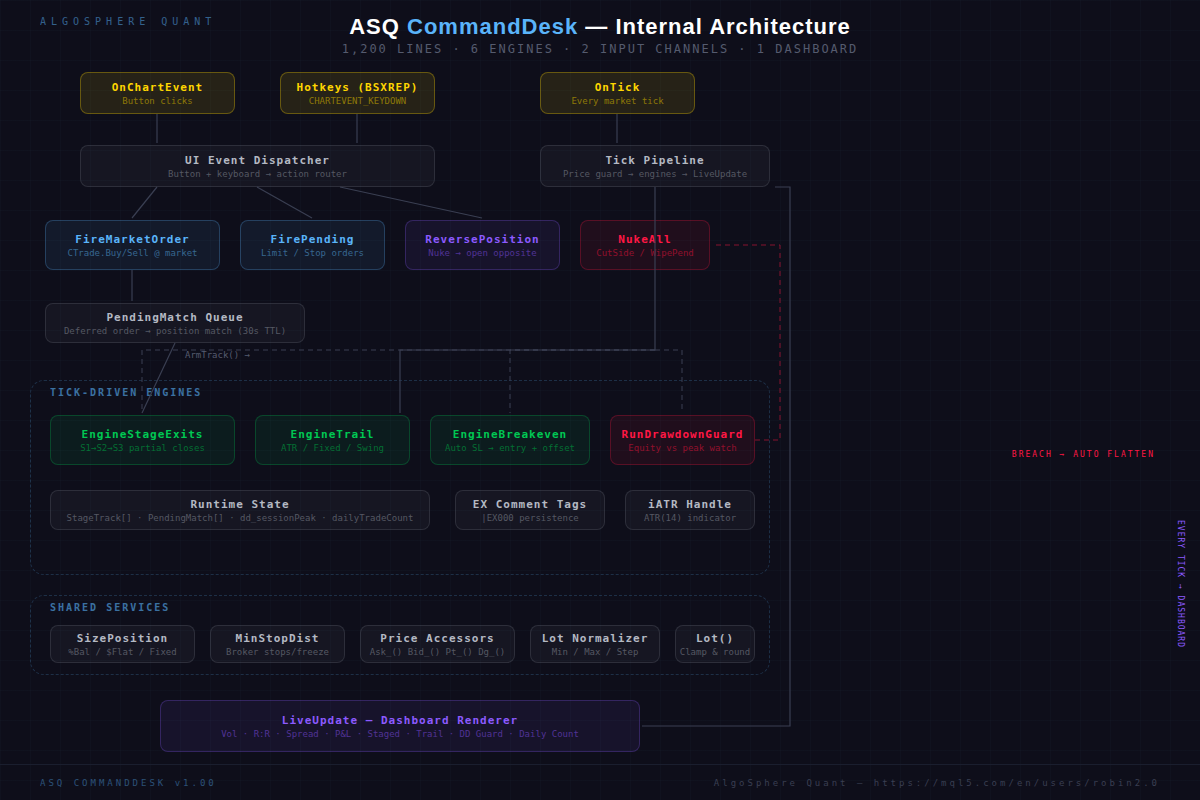
Task: Select the Lot() service box
Action: click(715, 644)
